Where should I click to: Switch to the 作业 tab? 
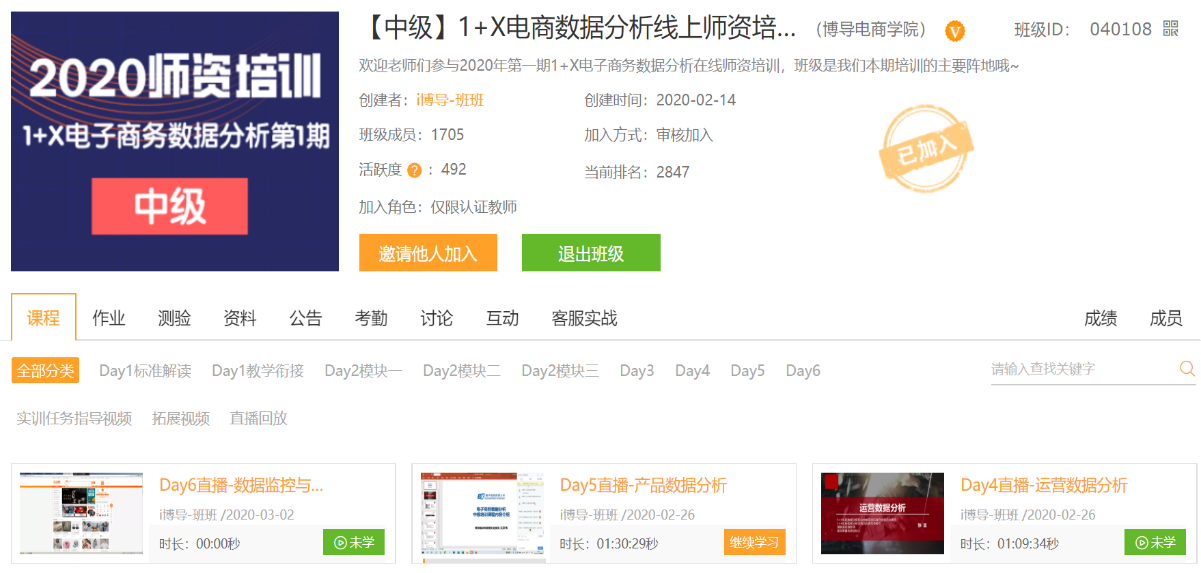[109, 318]
